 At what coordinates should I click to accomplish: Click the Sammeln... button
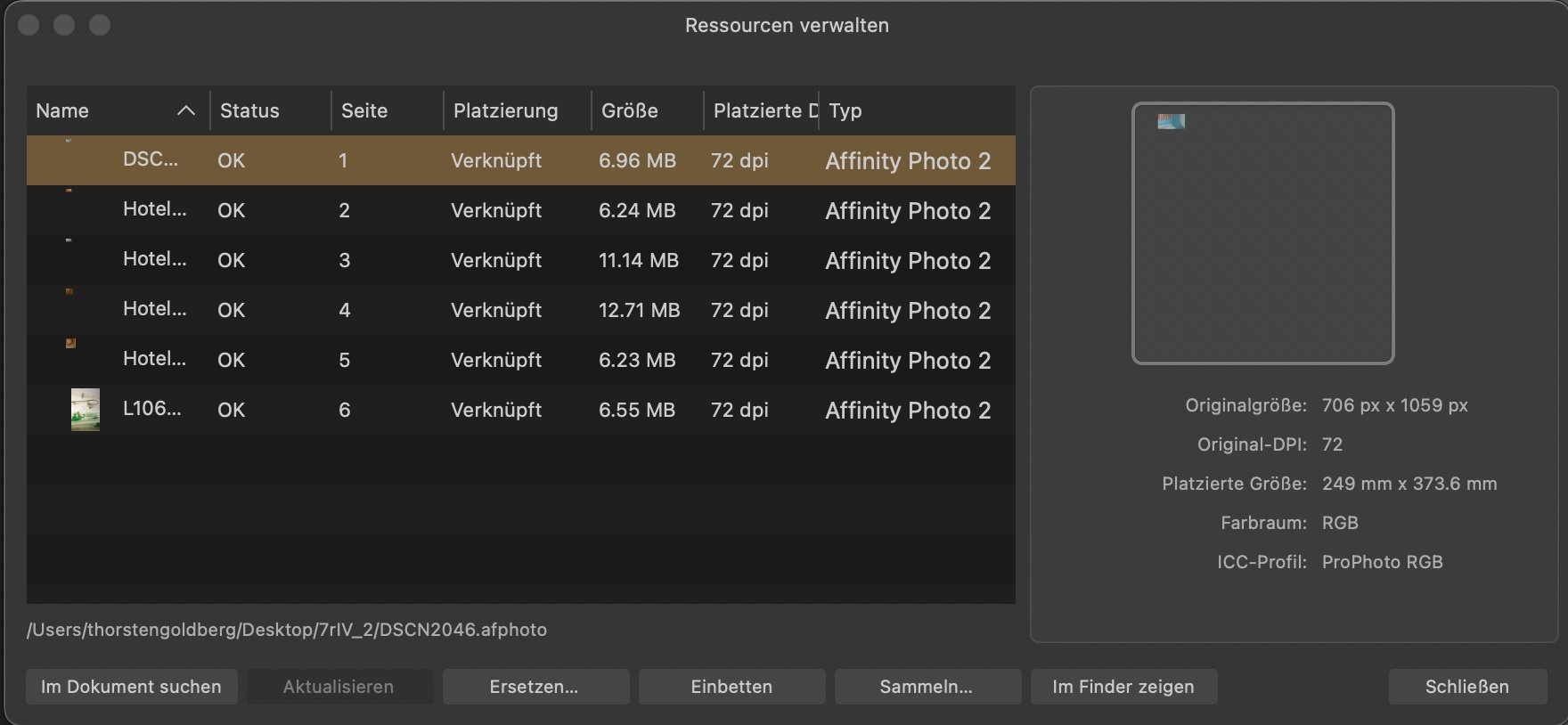(x=927, y=687)
